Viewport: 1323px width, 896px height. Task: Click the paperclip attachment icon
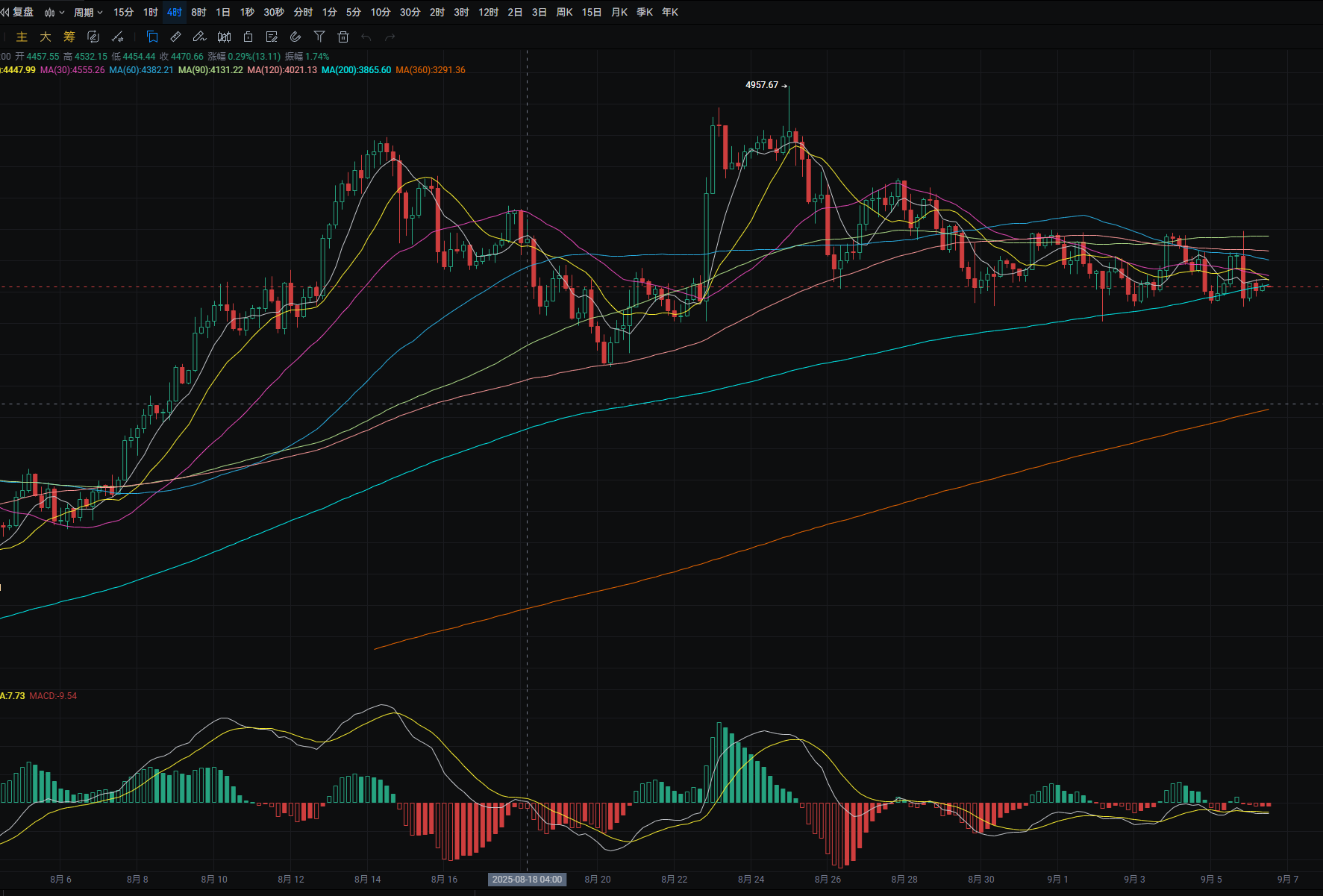(x=295, y=37)
